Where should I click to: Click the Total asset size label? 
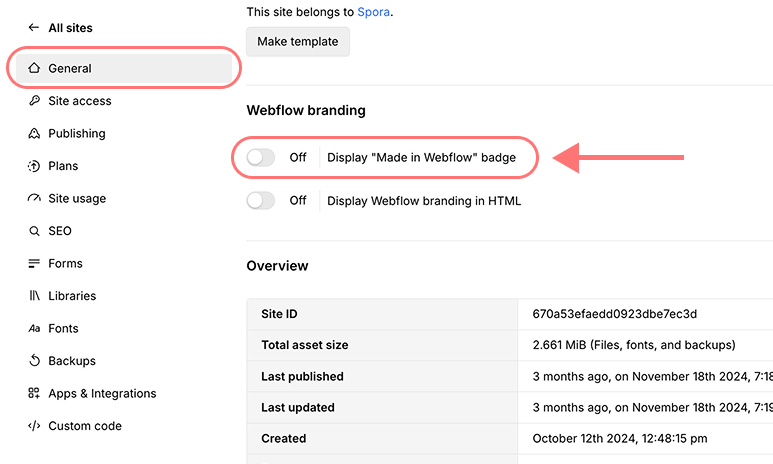click(x=305, y=345)
